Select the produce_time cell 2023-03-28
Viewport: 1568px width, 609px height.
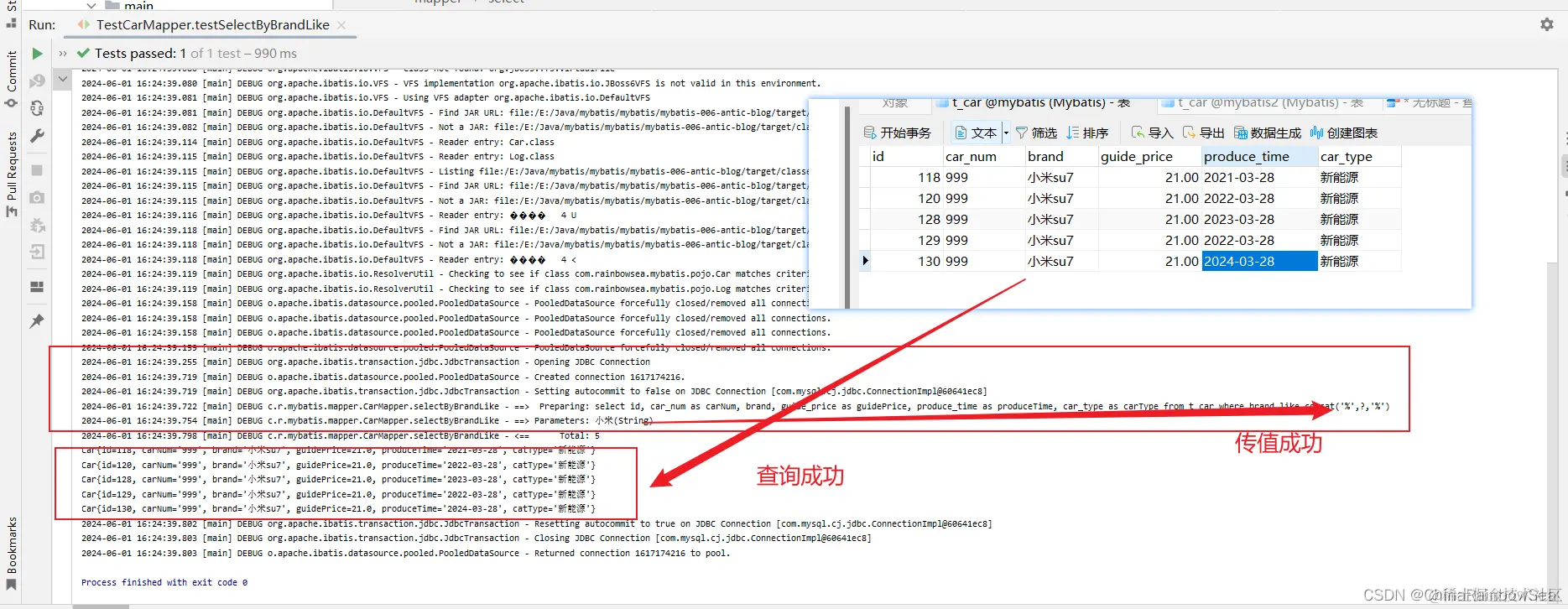[1260, 219]
